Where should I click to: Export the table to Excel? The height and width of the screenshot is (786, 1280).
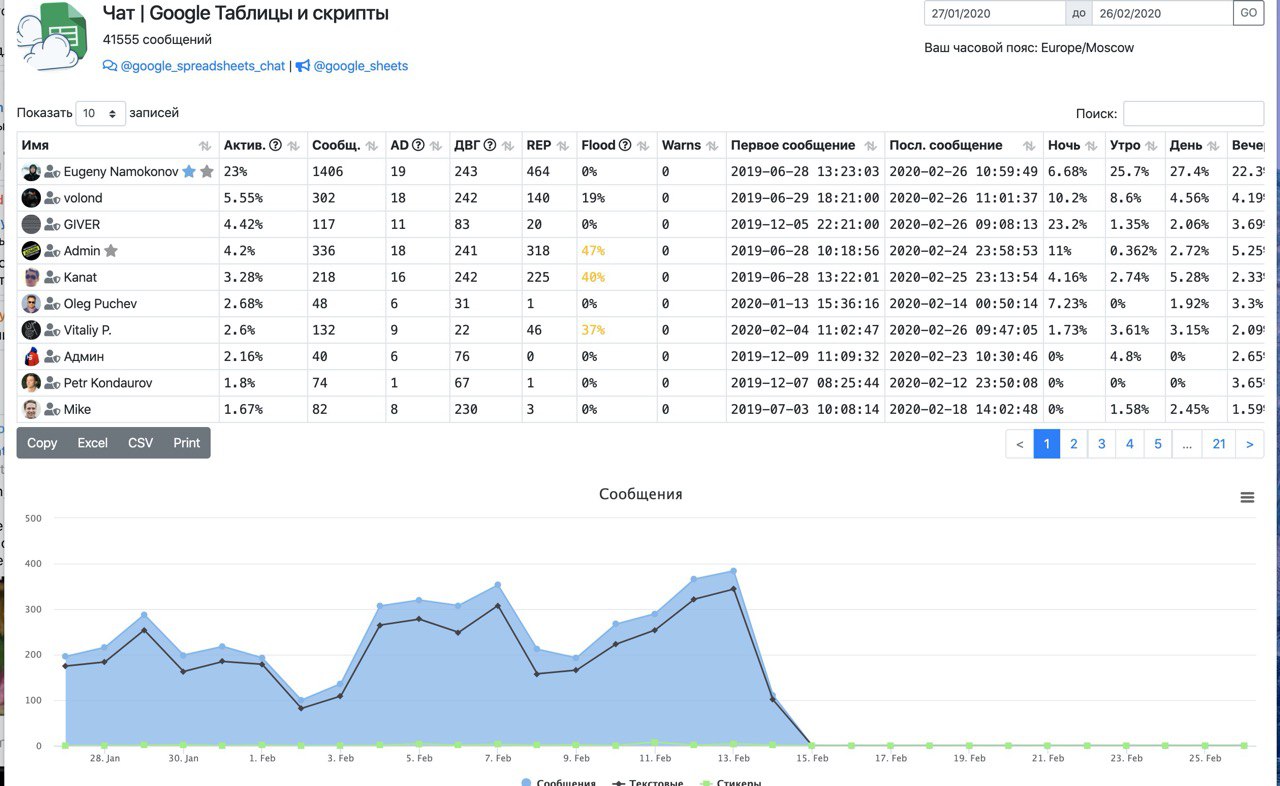(92, 443)
